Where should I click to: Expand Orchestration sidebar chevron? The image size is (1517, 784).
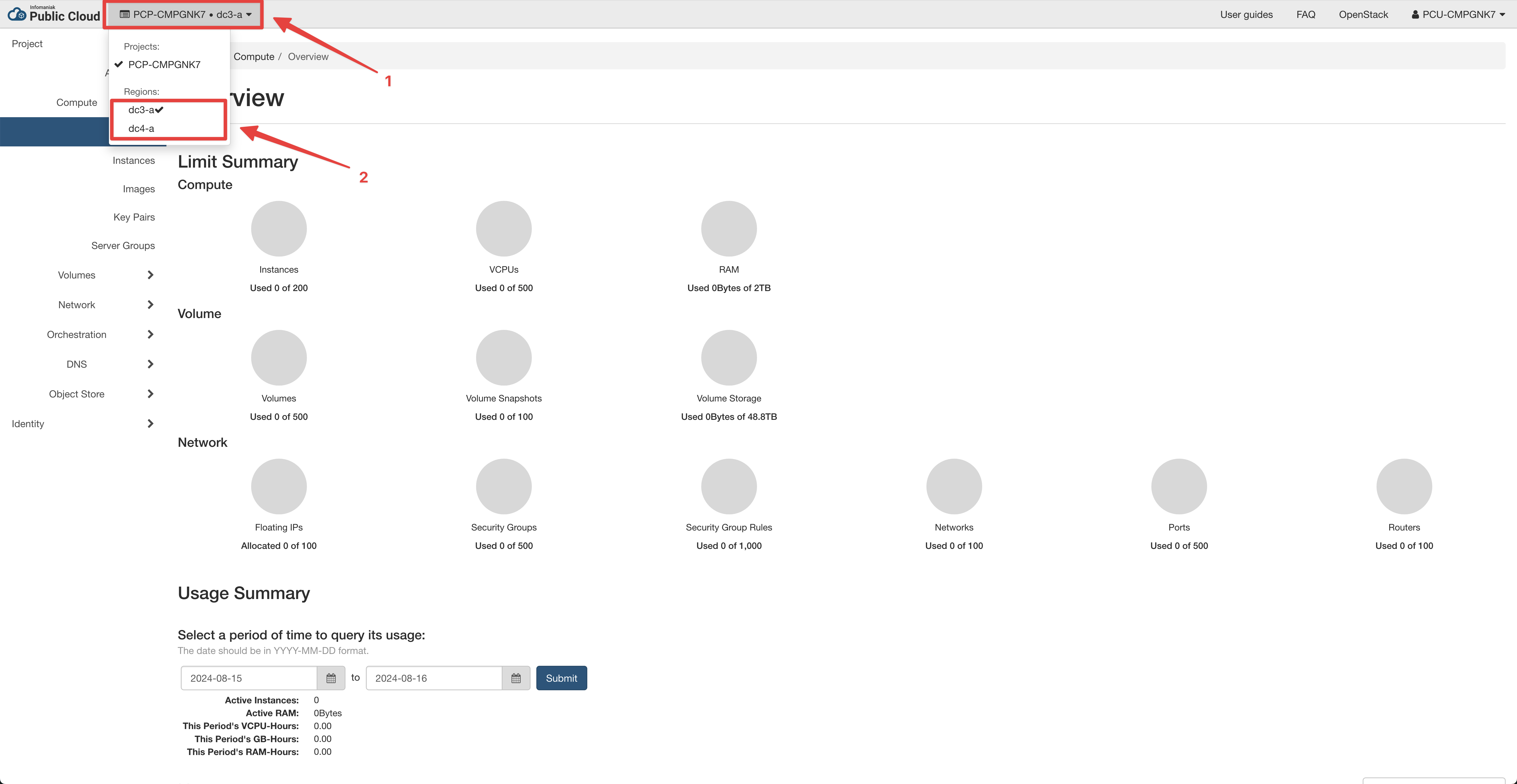[x=150, y=334]
